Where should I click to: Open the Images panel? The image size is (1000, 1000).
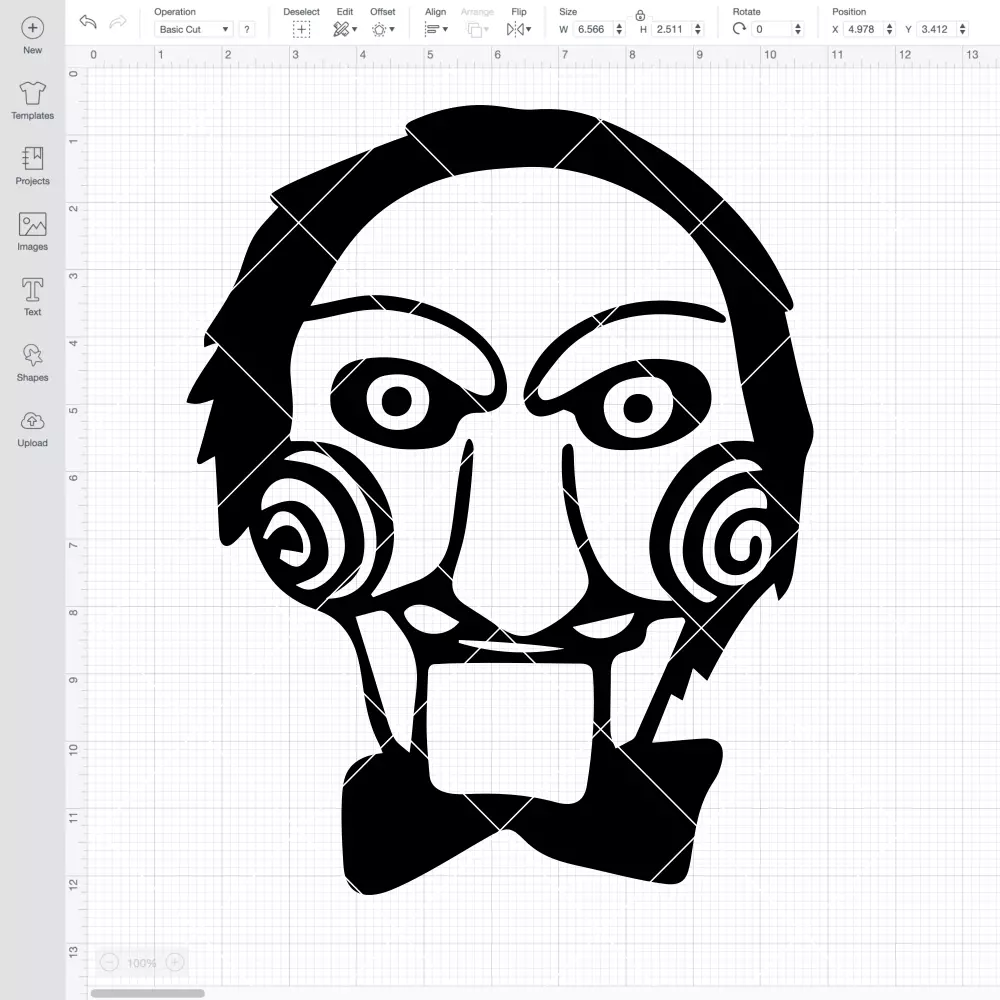pyautogui.click(x=33, y=224)
